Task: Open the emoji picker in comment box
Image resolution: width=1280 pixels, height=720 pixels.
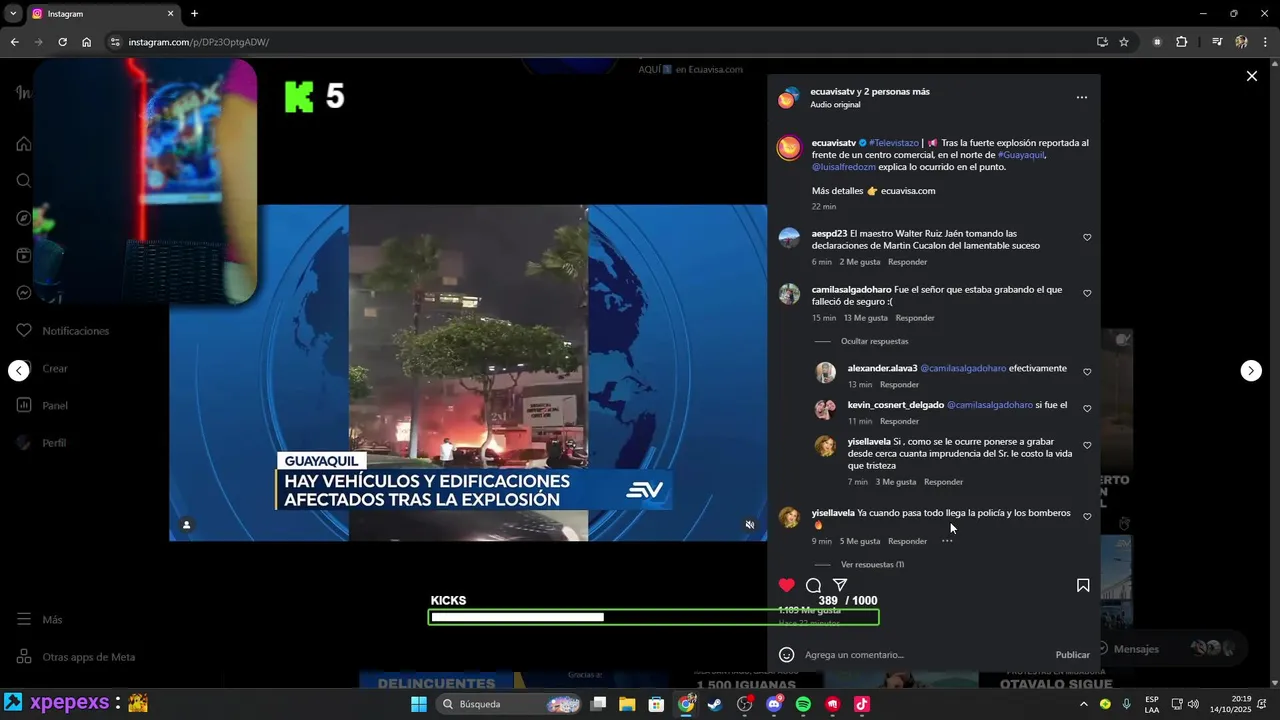Action: tap(787, 655)
